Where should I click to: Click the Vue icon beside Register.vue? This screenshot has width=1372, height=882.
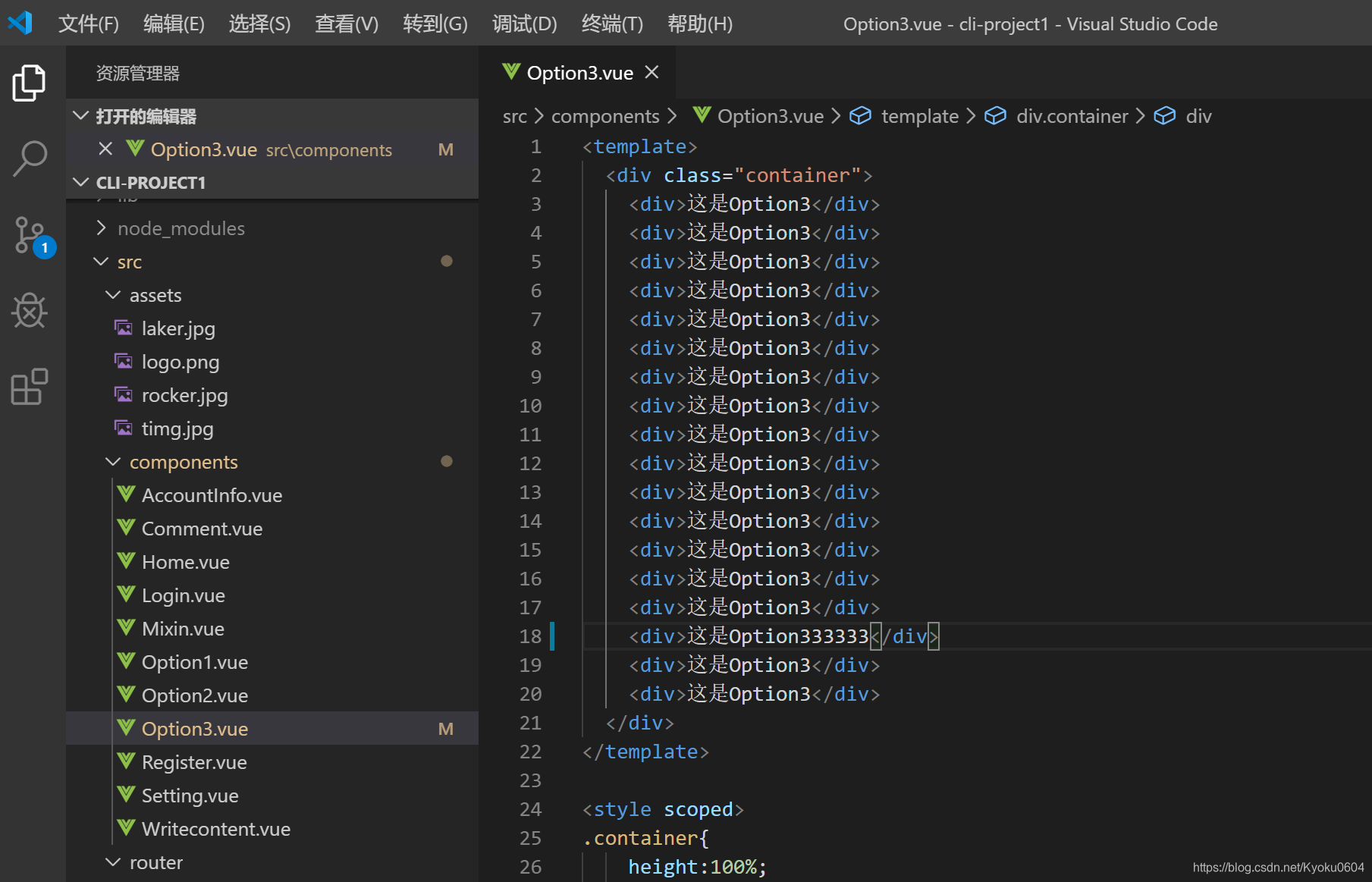(x=126, y=761)
